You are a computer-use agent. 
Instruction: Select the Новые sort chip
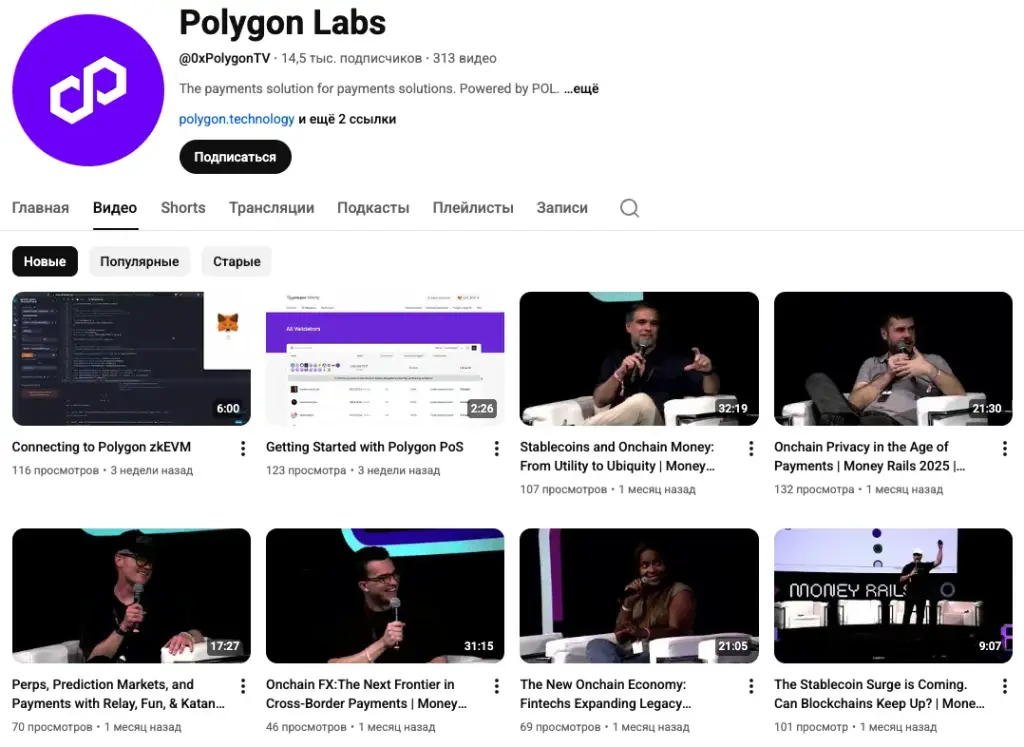tap(45, 261)
